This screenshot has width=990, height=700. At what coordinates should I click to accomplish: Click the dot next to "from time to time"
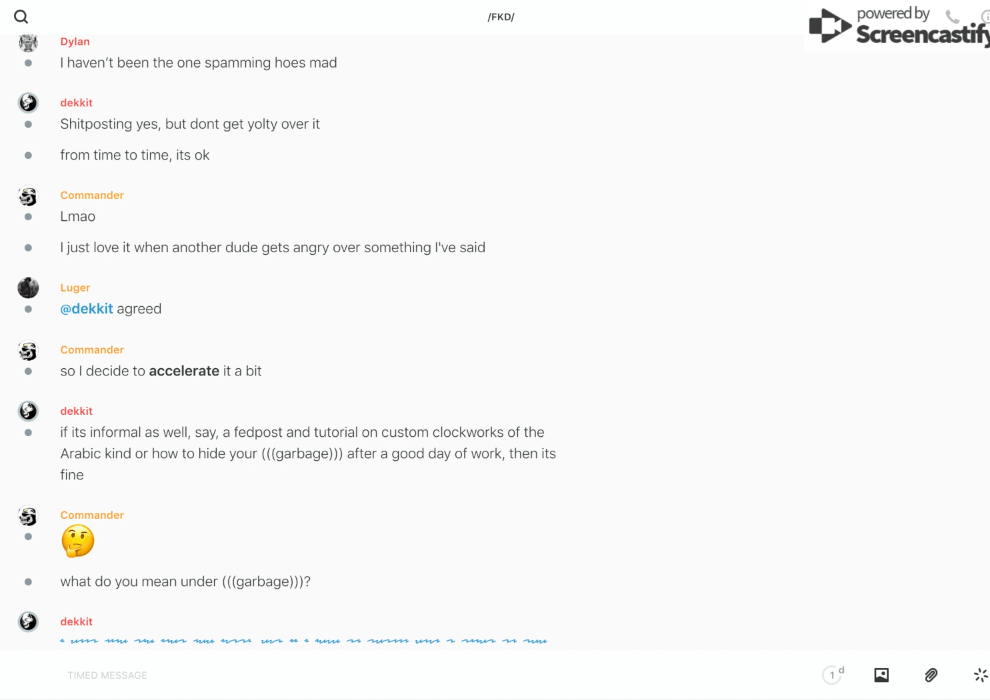point(28,155)
